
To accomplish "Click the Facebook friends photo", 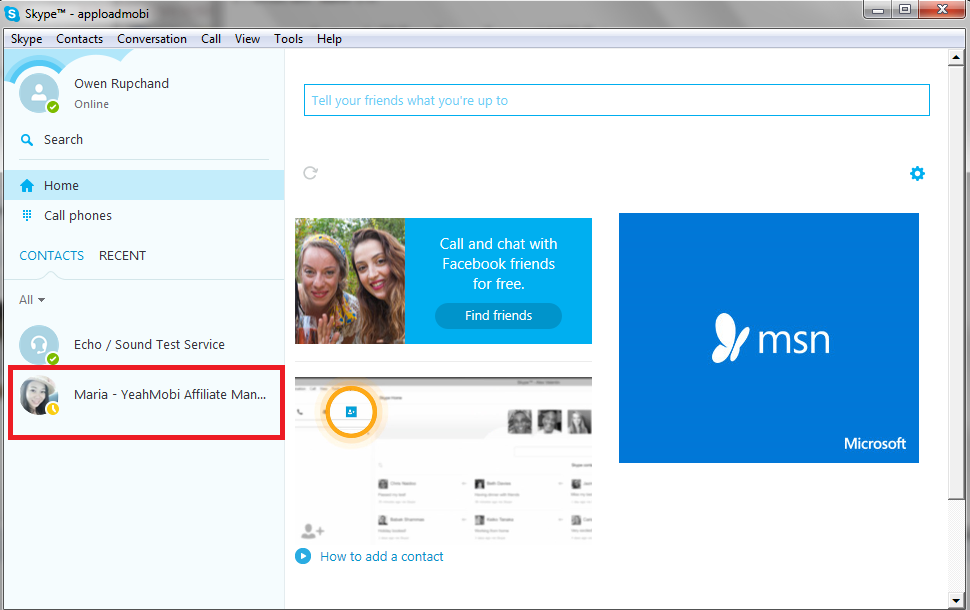I will (350, 281).
